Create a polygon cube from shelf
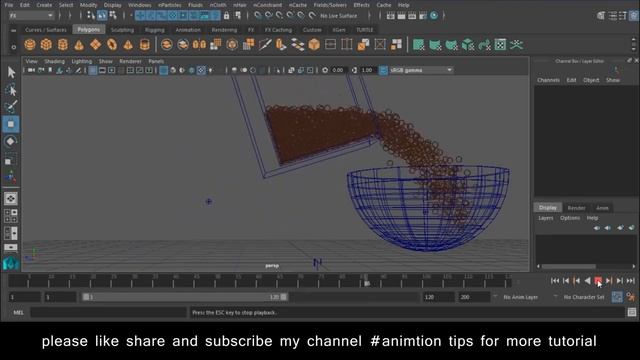Image resolution: width=640 pixels, height=360 pixels. point(46,44)
